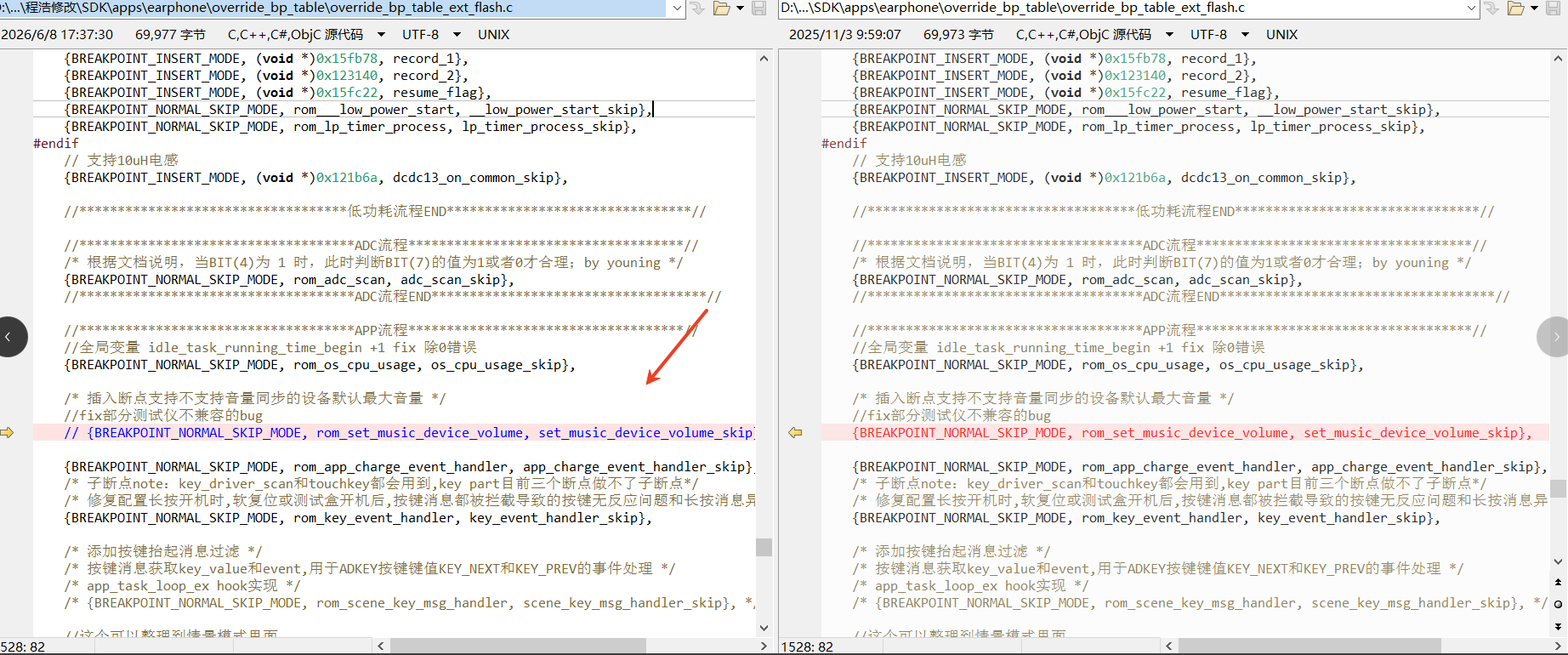Click the right pane open folder icon

[1516, 9]
